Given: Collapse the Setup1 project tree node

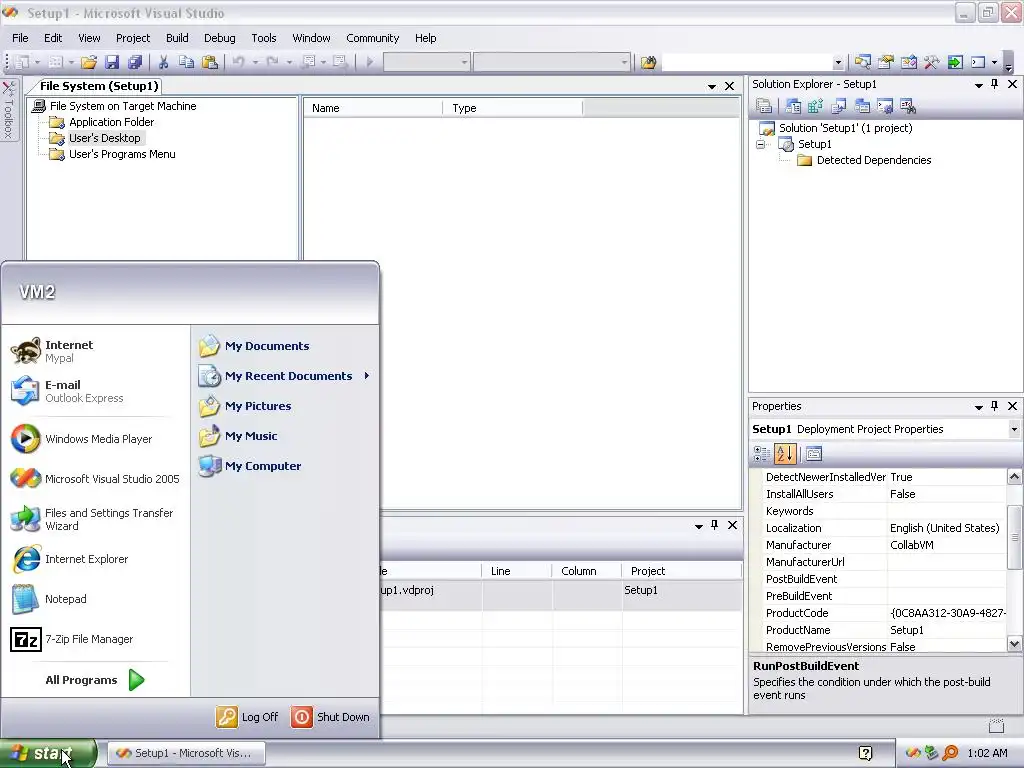Looking at the screenshot, I should (760, 144).
